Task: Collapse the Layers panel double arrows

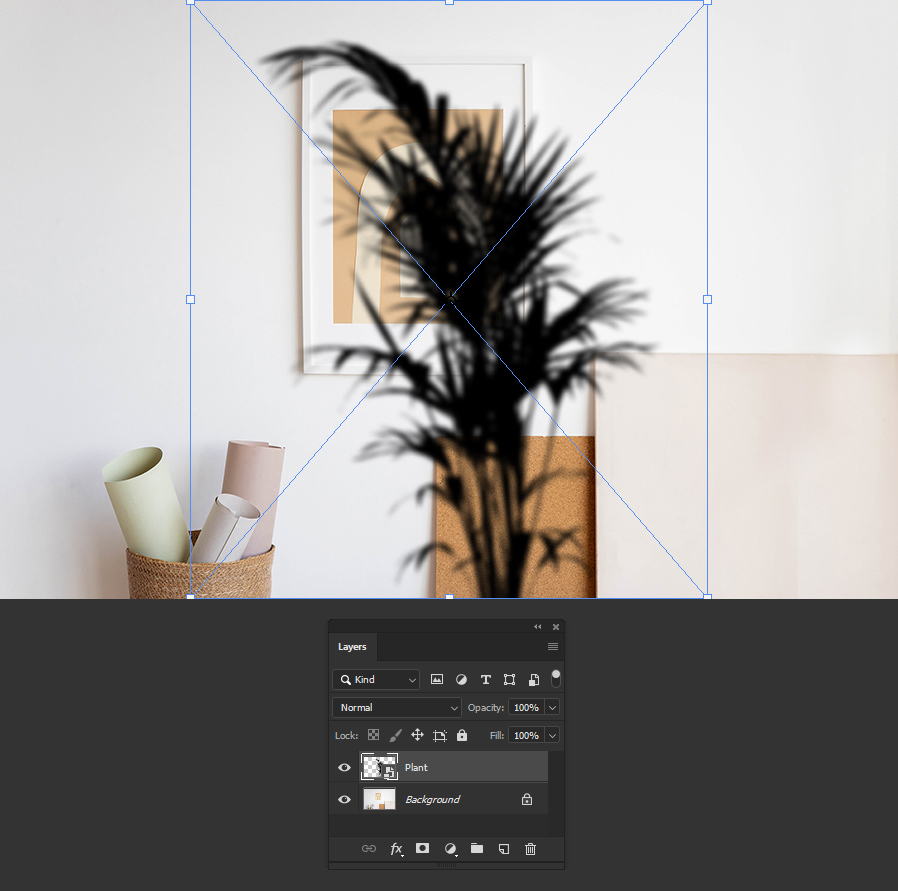Action: tap(538, 627)
